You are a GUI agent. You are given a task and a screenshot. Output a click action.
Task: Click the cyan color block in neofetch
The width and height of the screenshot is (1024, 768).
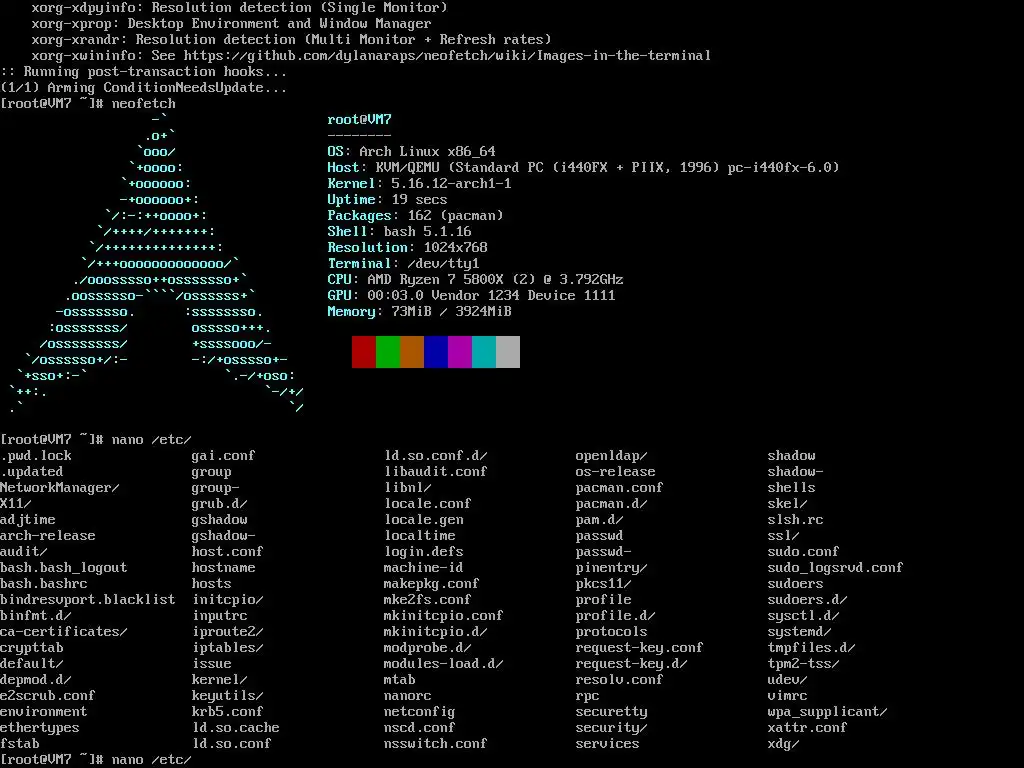484,352
